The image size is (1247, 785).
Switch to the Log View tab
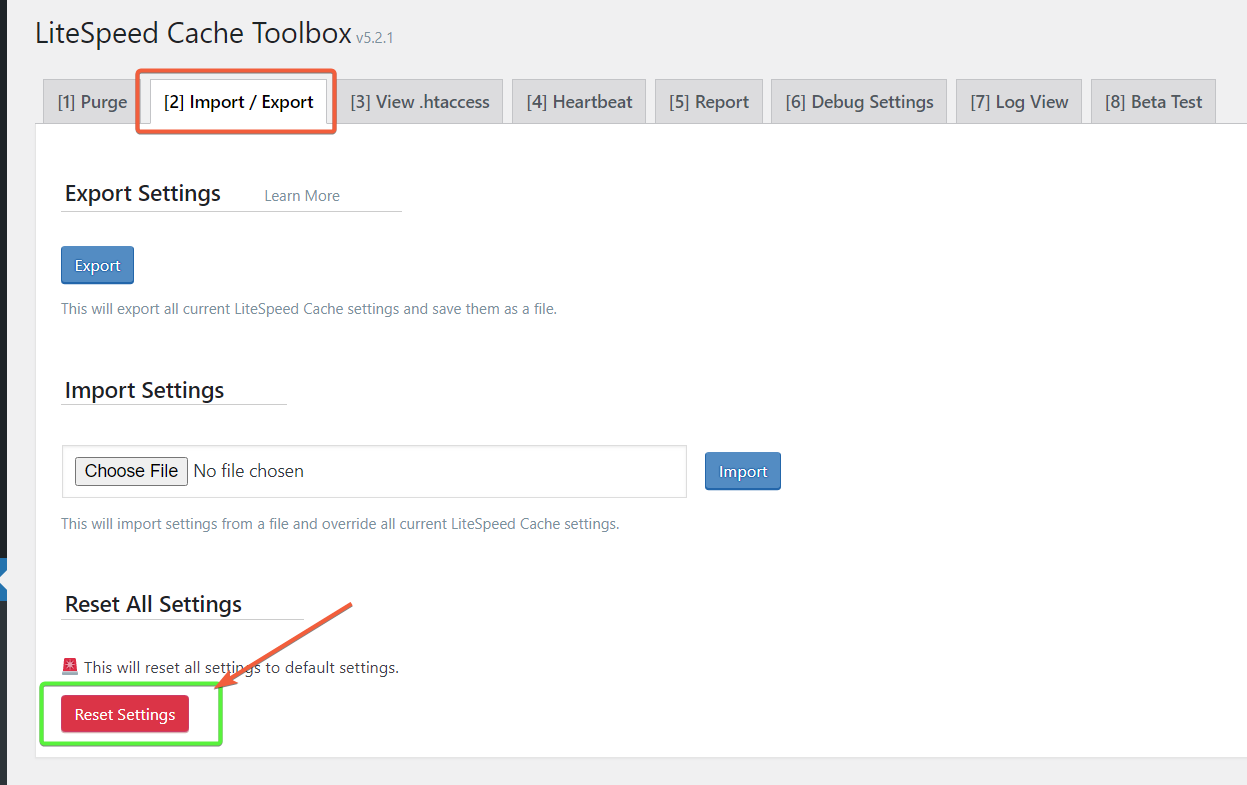tap(1019, 102)
